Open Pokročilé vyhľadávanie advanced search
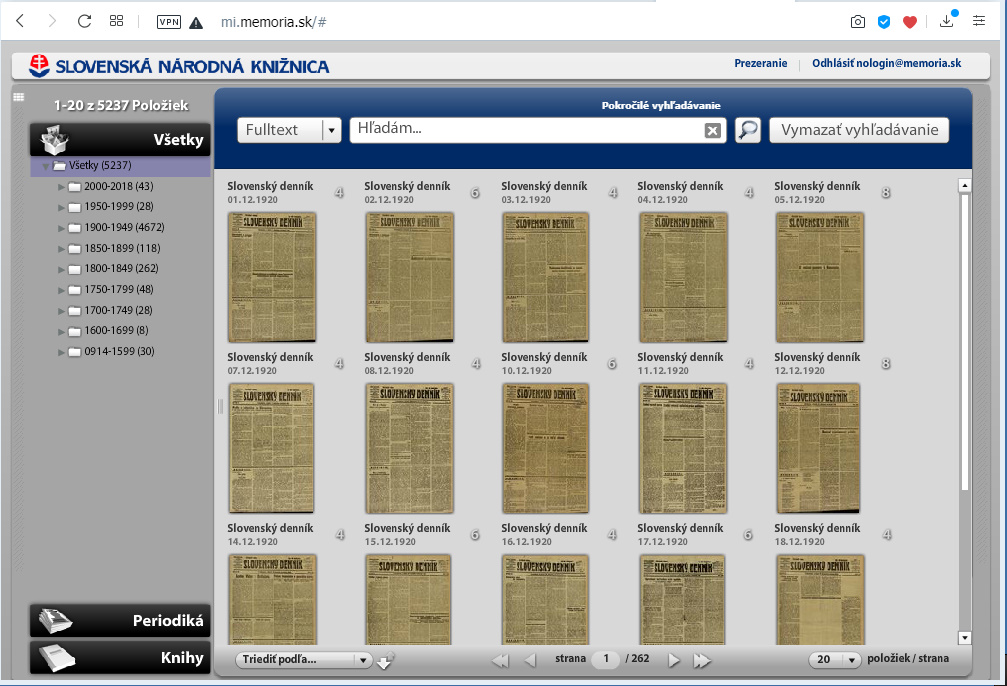1007x686 pixels. 661,105
